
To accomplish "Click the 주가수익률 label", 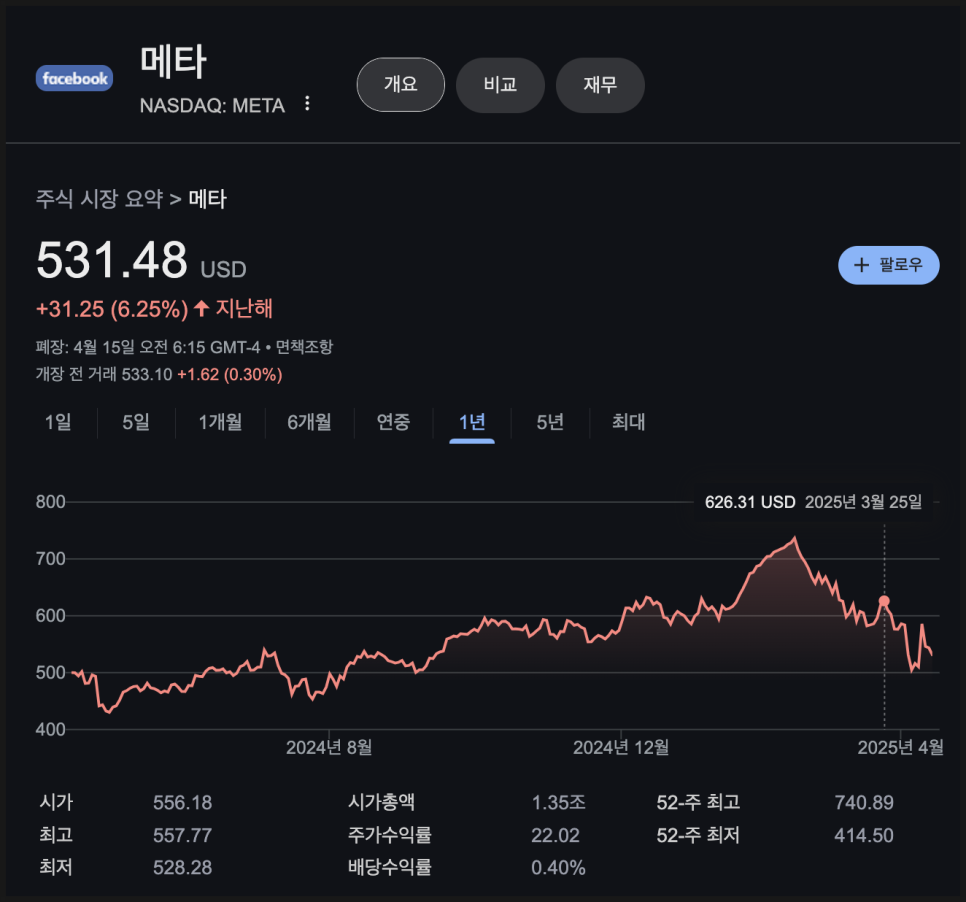I will [x=390, y=835].
